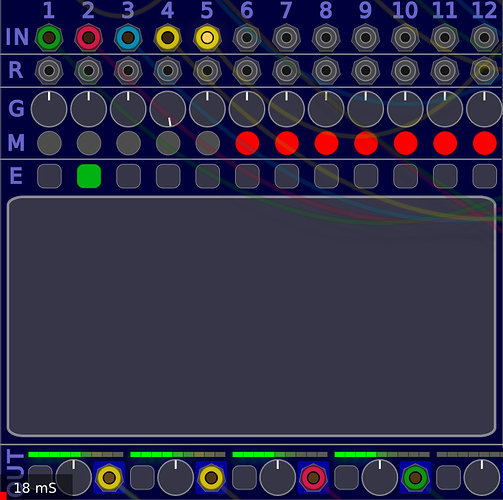The height and width of the screenshot is (500, 503).
Task: Click the G gain knob of channel 10
Action: tap(405, 109)
